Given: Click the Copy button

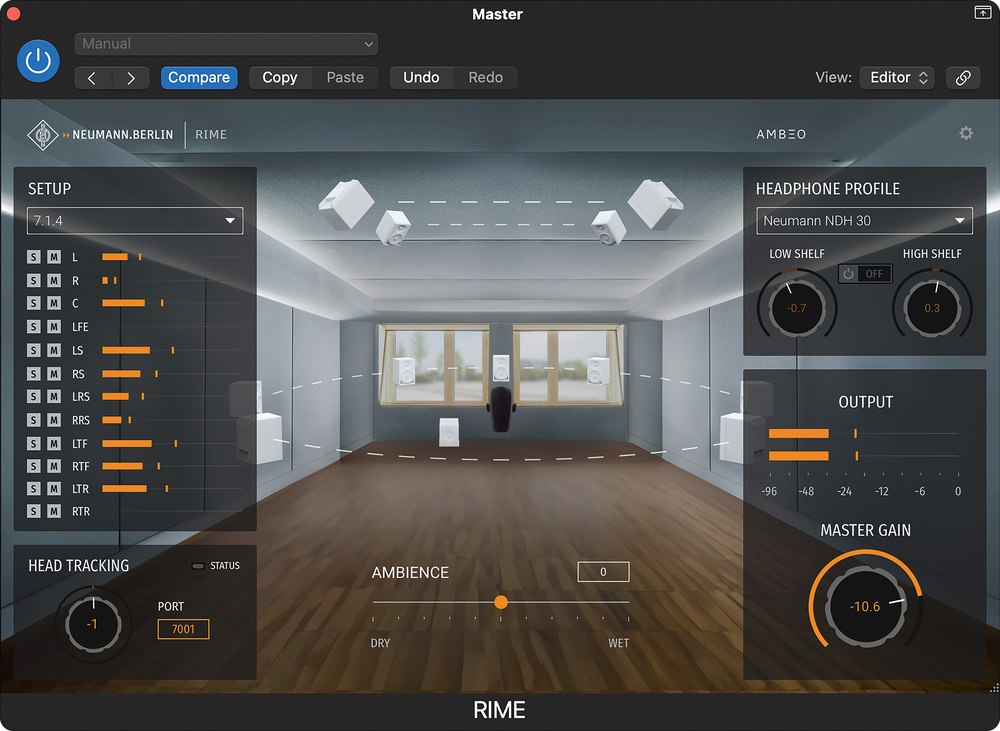Looking at the screenshot, I should 280,78.
